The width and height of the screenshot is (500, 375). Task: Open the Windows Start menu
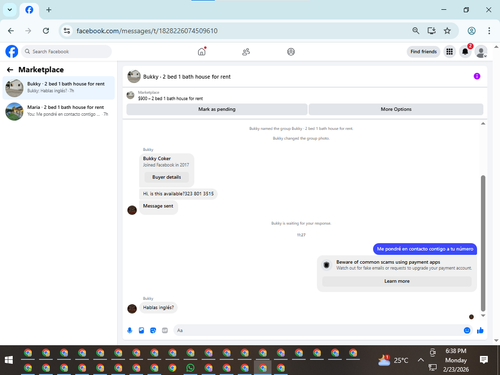[x=9, y=360]
